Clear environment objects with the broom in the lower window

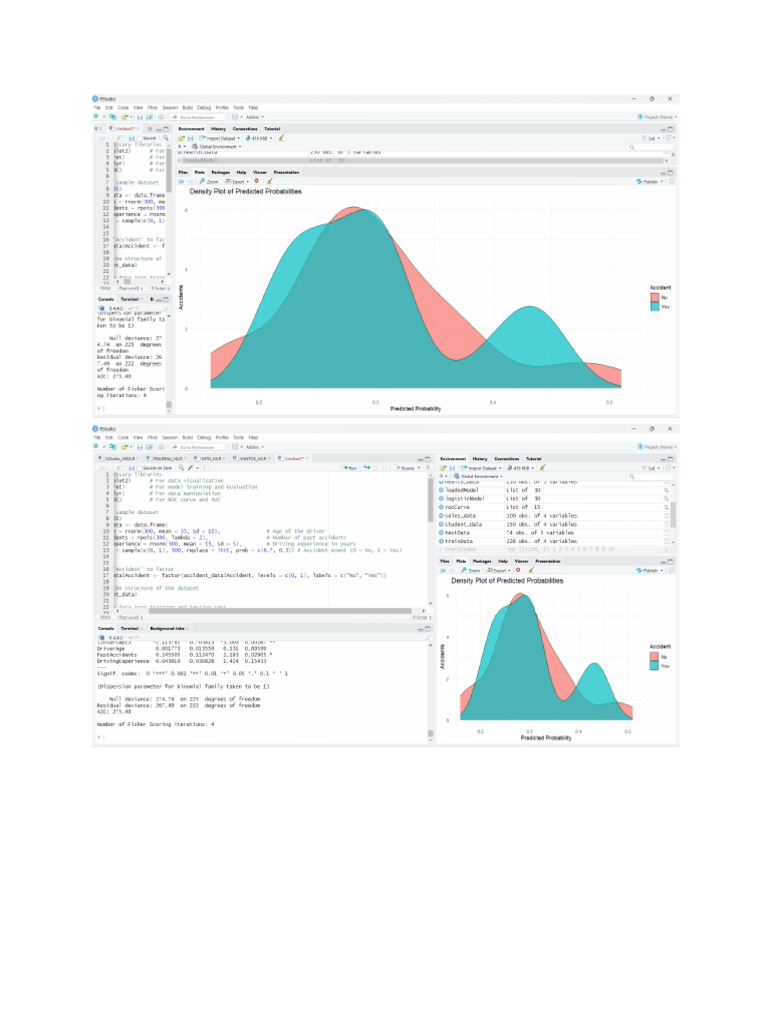(x=543, y=468)
